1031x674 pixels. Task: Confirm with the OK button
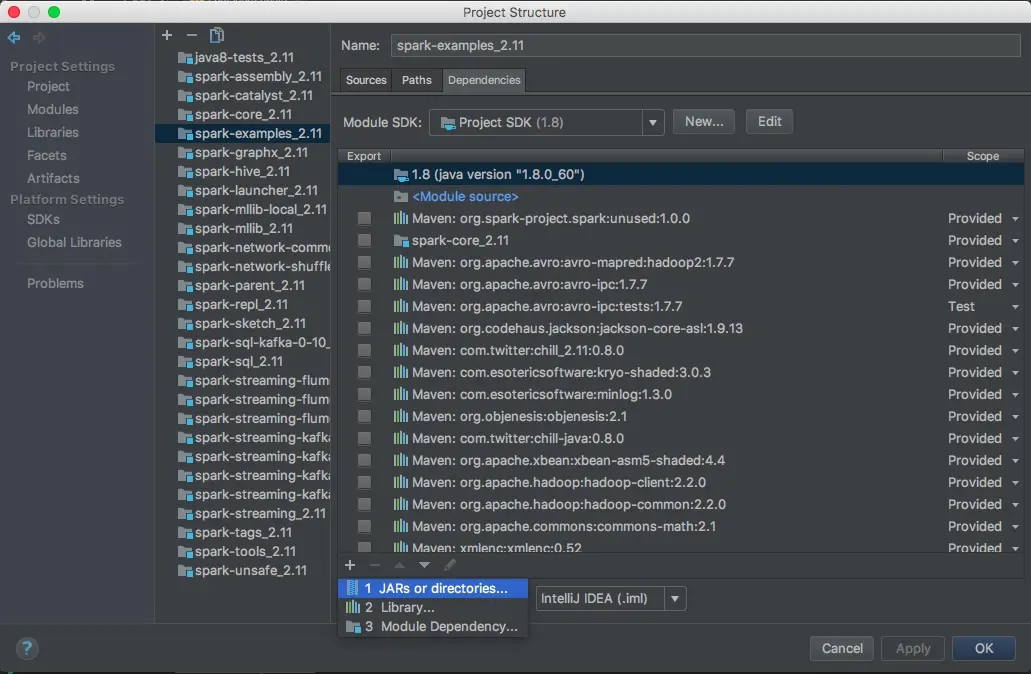(x=984, y=648)
